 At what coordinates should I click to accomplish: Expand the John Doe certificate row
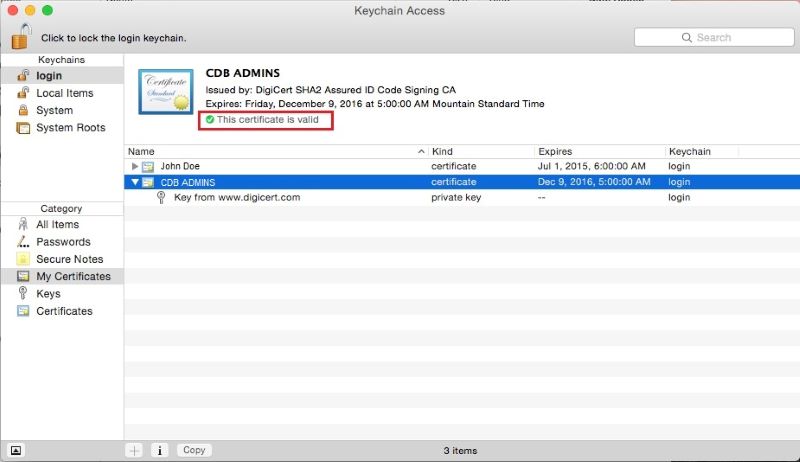(x=135, y=165)
